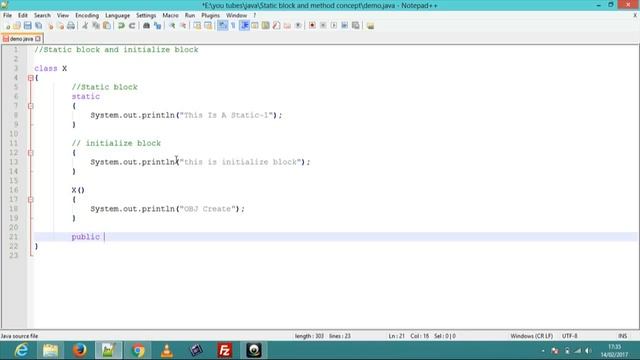Toggle synchronized horizontal scrolling
Viewport: 640px width, 360px height.
coord(208,26)
